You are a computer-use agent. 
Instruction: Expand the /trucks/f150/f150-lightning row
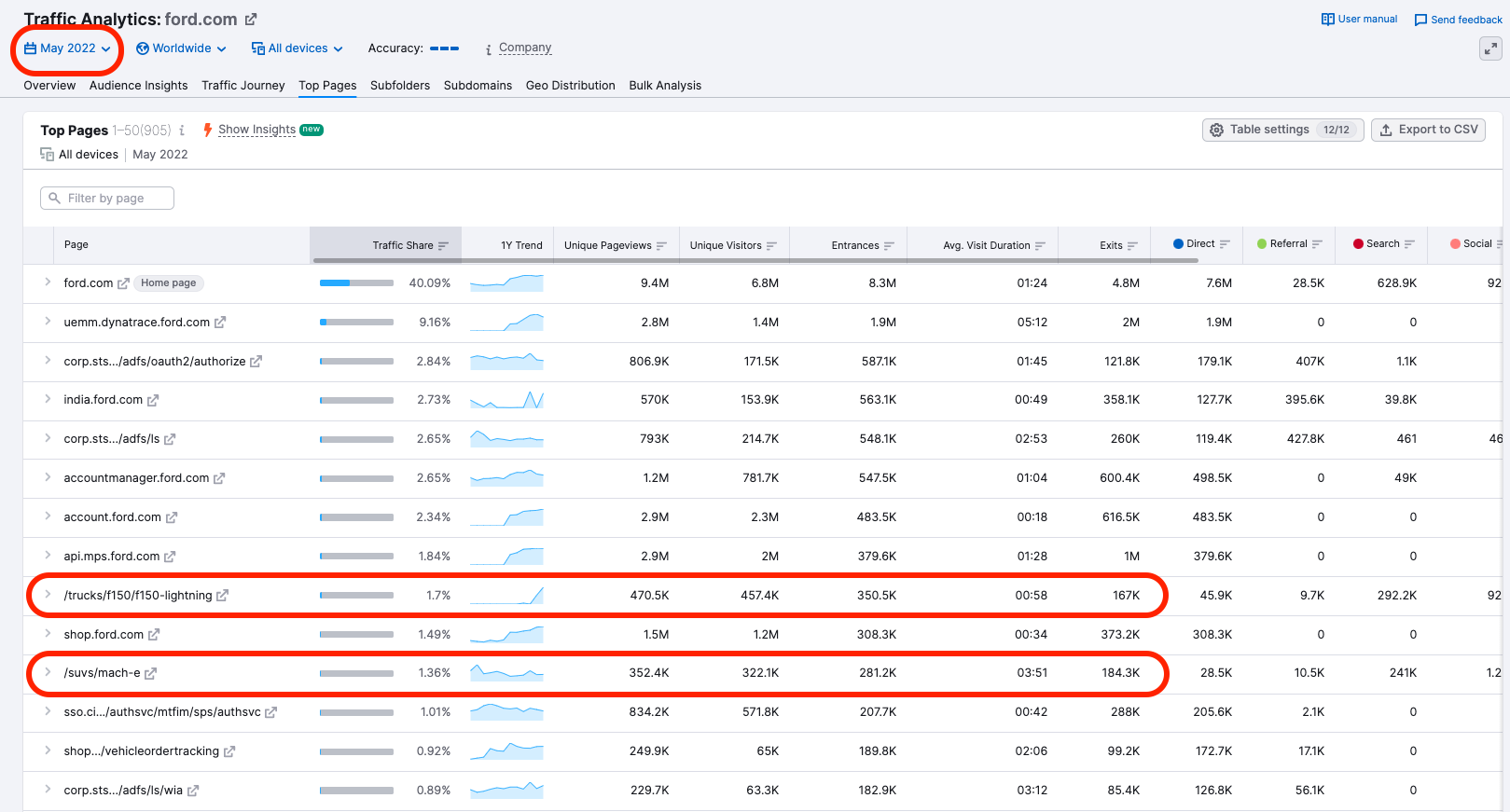click(48, 594)
